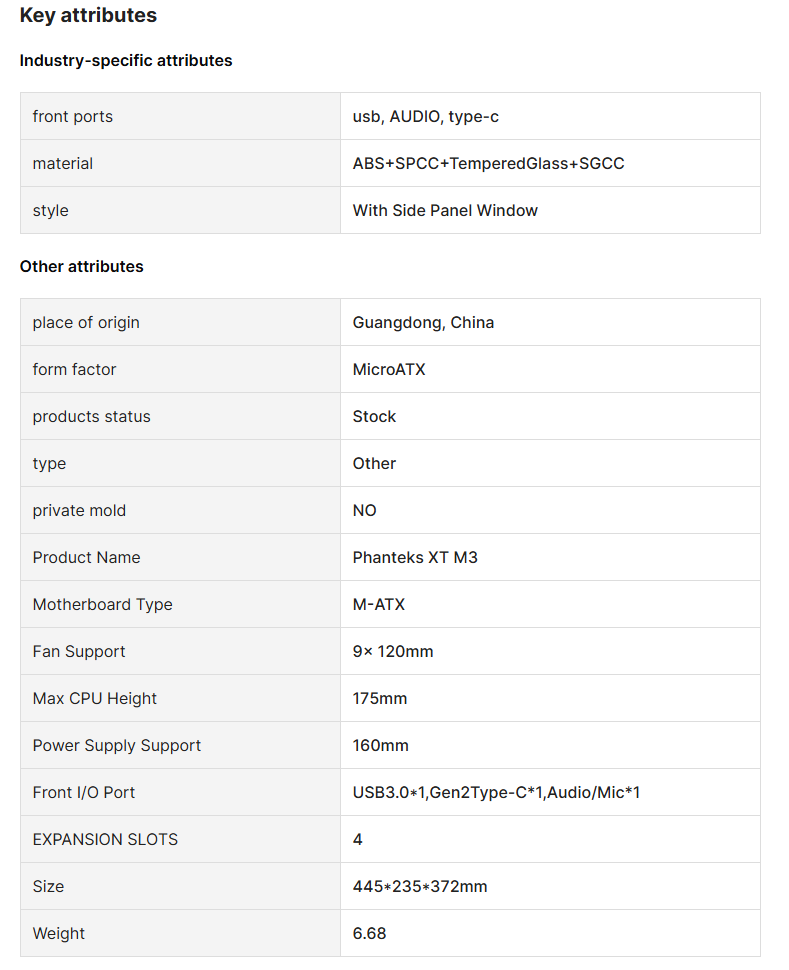Select the 6.68 weight value
This screenshot has width=789, height=970.
click(x=369, y=934)
